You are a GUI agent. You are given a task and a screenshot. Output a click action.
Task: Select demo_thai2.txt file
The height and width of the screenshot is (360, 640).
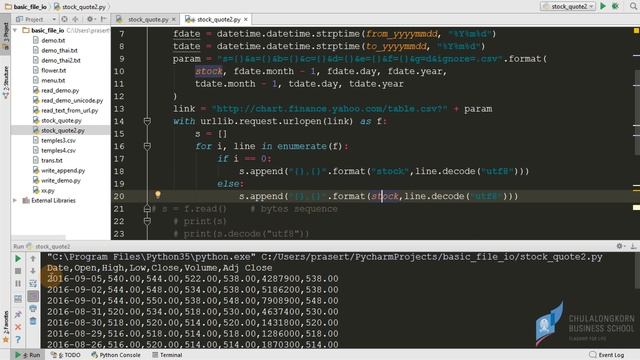(x=61, y=60)
